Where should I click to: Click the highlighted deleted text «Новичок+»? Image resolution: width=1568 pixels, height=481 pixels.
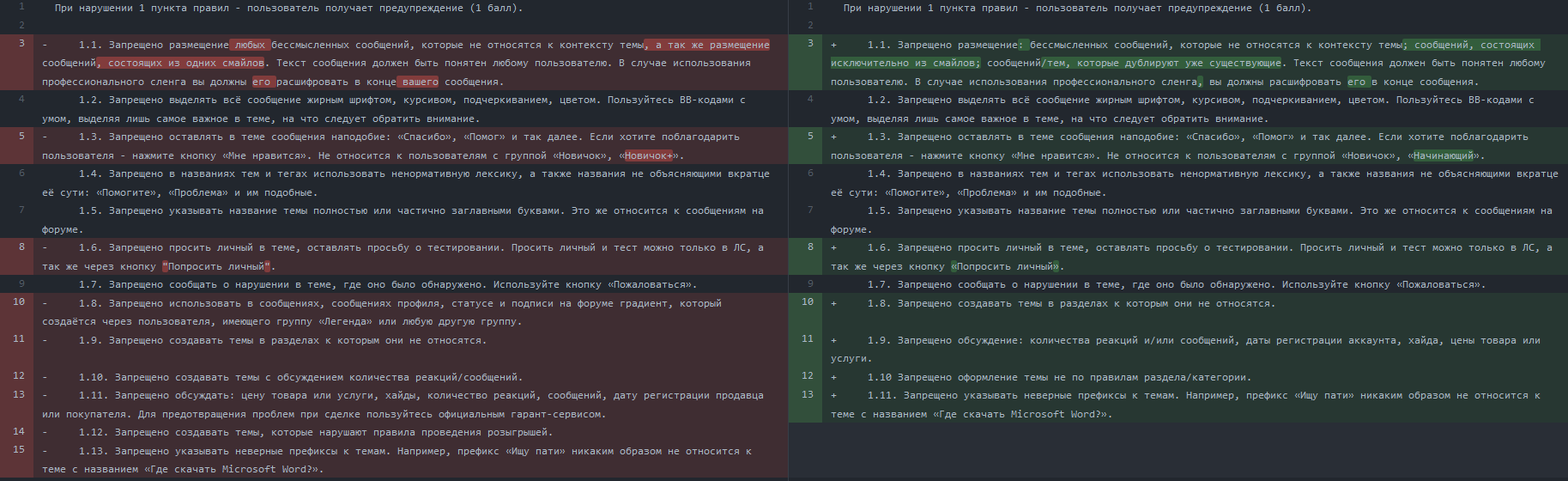[x=650, y=155]
